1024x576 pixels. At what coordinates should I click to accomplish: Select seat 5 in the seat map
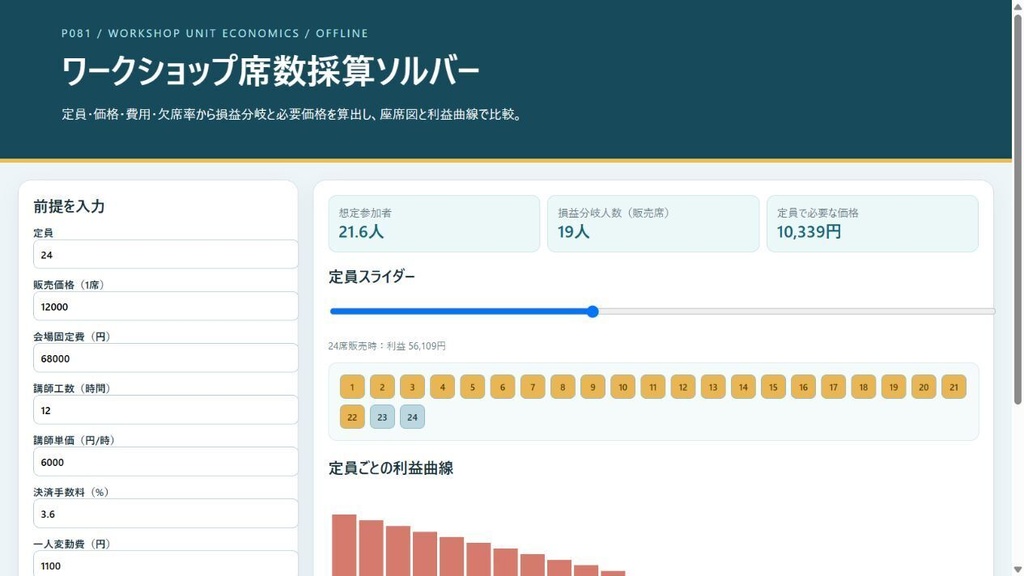[x=472, y=387]
